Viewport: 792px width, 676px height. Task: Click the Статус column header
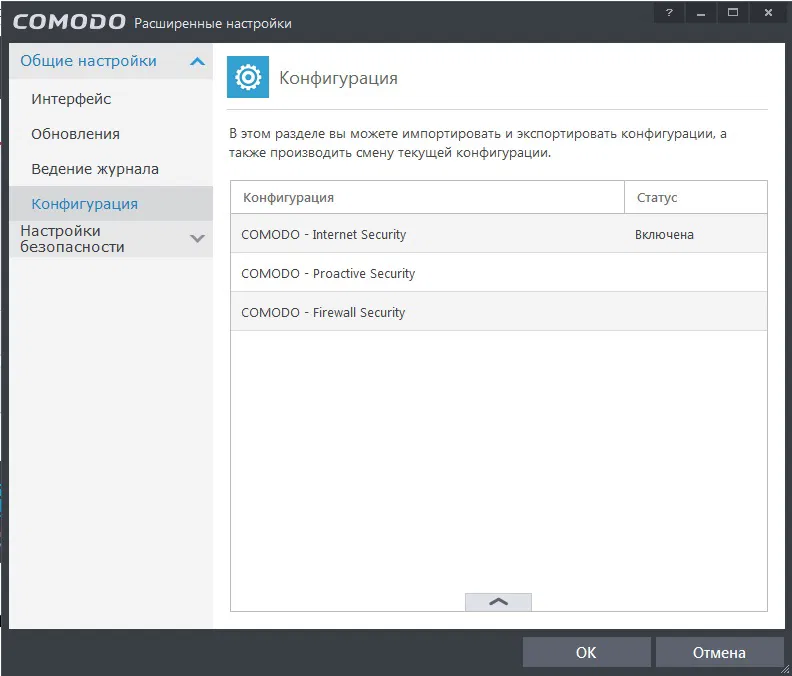[x=696, y=197]
